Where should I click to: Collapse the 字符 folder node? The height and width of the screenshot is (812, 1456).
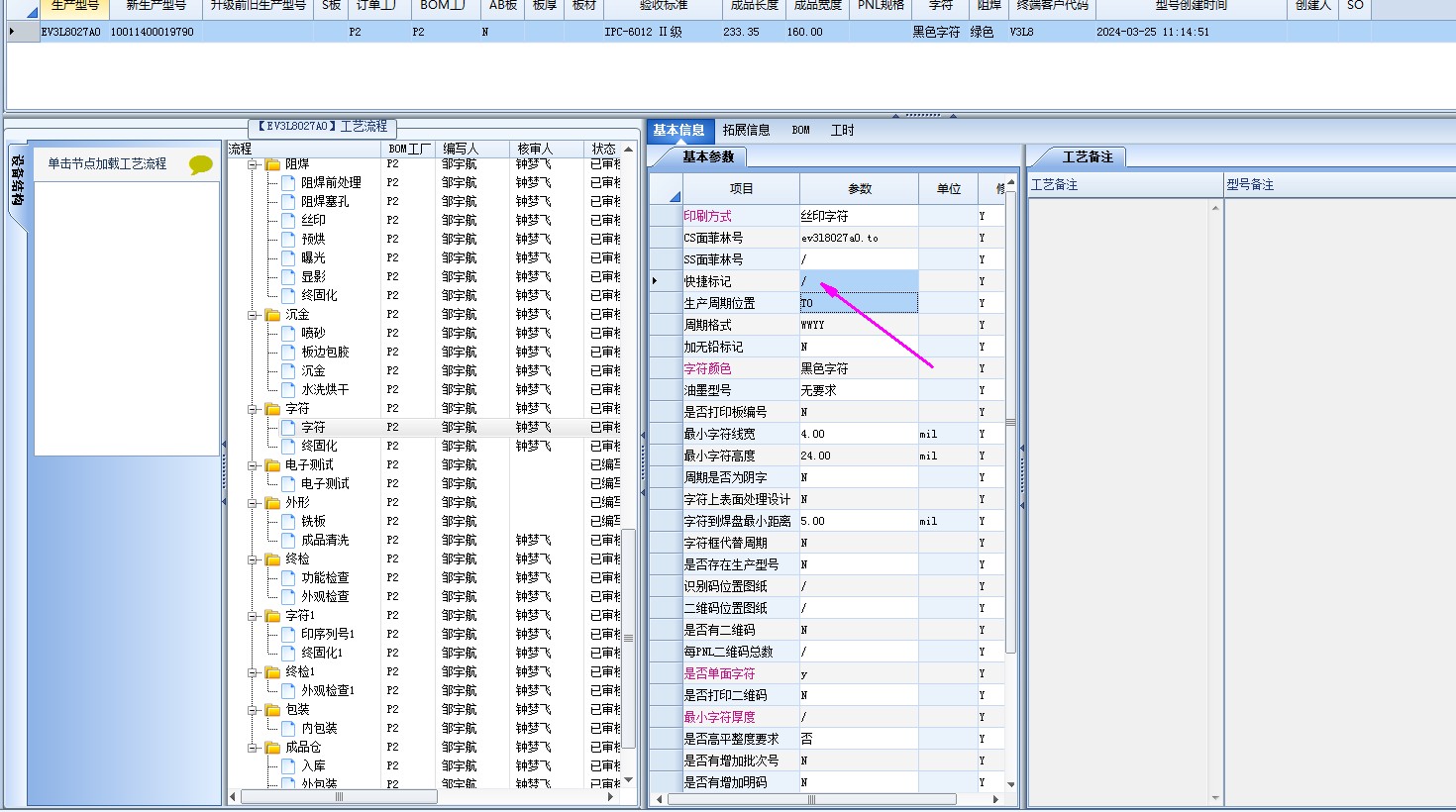point(254,409)
